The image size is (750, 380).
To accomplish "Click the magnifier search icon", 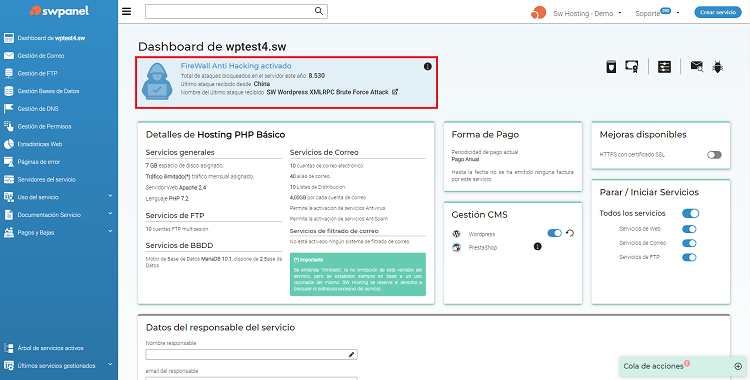I will coord(319,11).
